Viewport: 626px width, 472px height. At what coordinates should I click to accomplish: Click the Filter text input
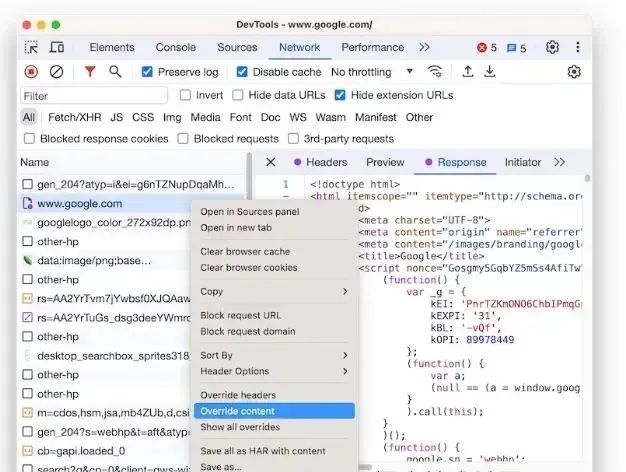click(94, 96)
